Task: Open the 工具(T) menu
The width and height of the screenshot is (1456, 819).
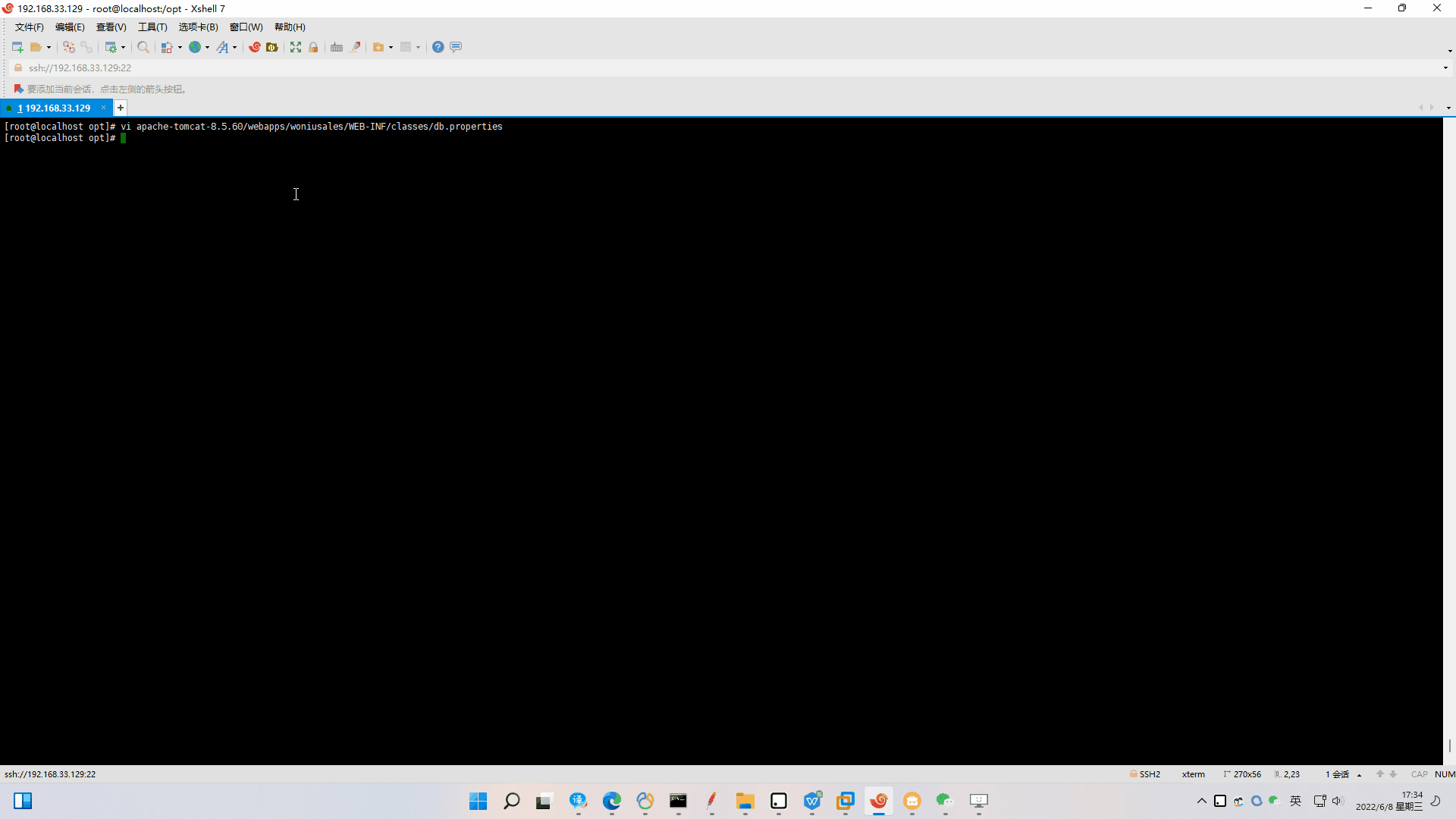Action: [x=152, y=27]
